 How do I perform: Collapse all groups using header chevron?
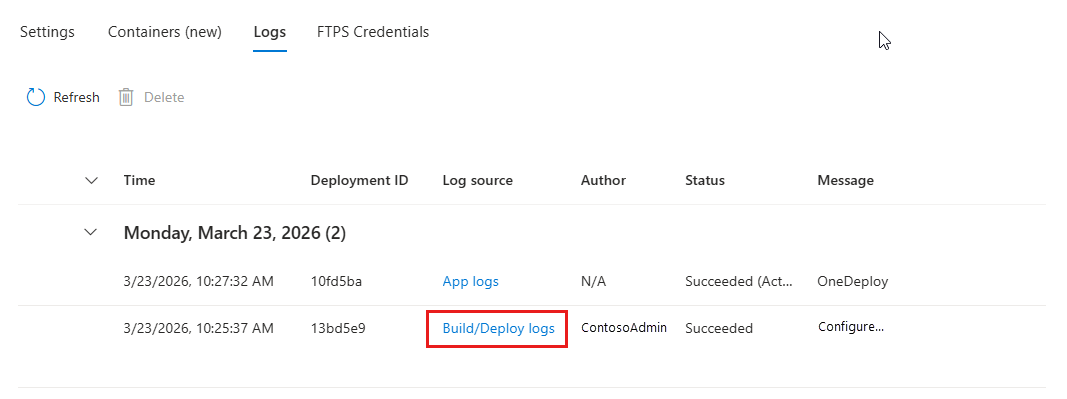tap(91, 180)
